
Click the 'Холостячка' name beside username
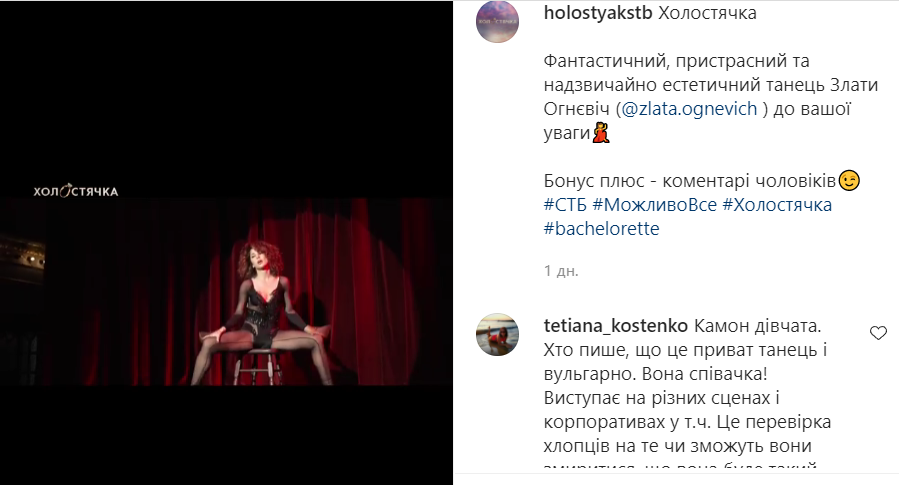(x=707, y=13)
